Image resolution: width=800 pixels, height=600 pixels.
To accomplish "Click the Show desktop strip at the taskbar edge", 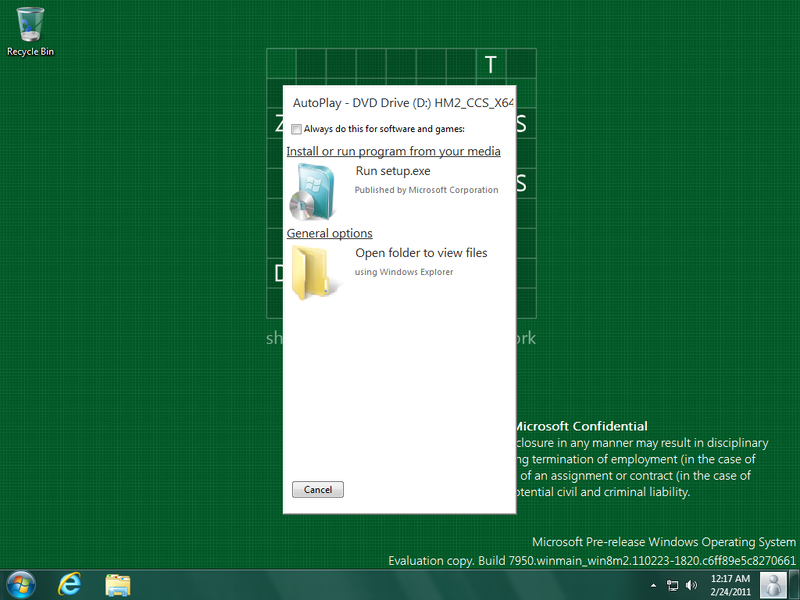I will 794,585.
